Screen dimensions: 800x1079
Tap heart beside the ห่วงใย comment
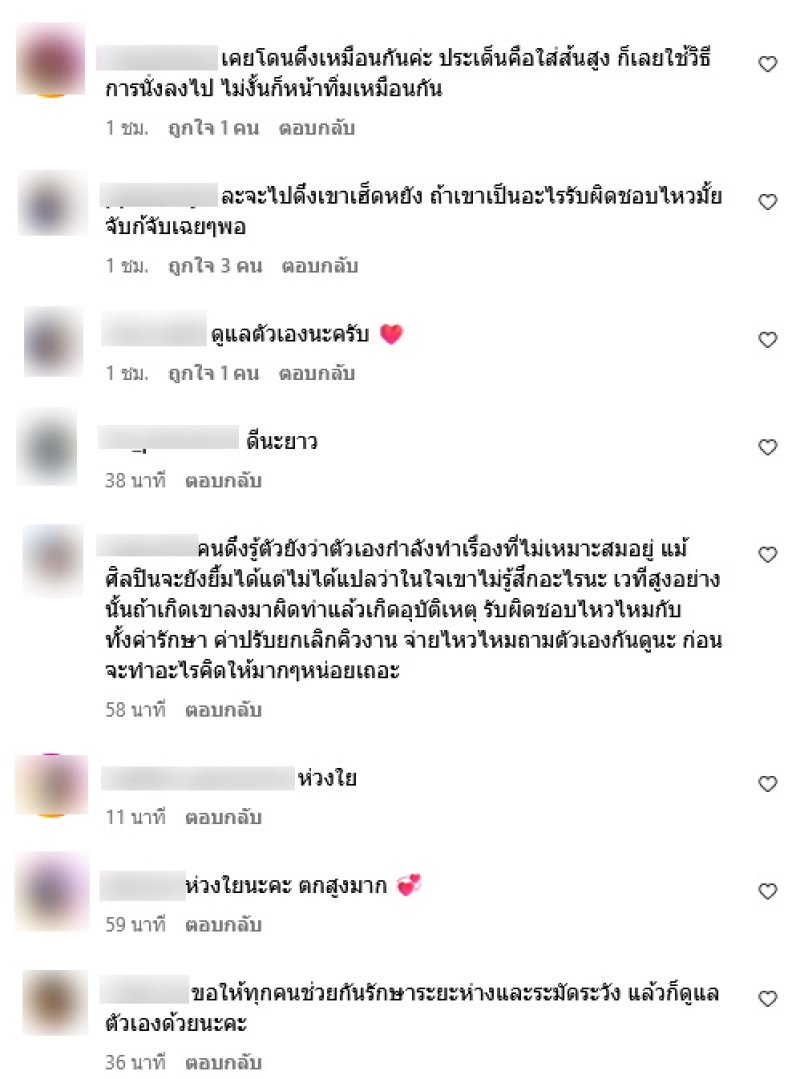[x=768, y=783]
